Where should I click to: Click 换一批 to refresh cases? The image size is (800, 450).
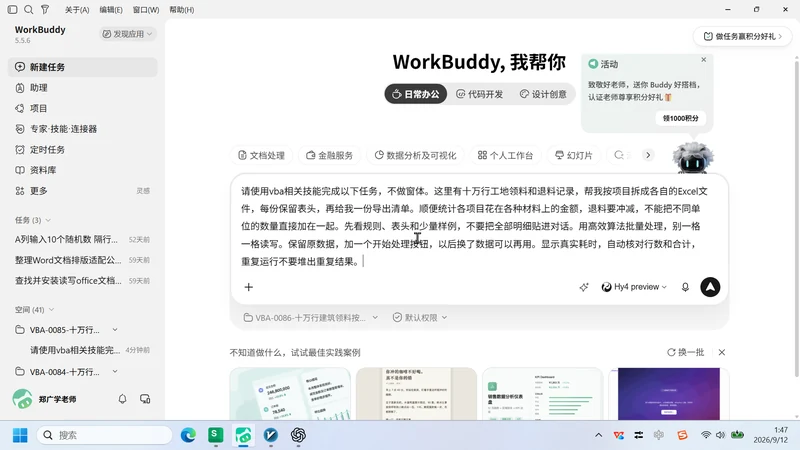[685, 352]
